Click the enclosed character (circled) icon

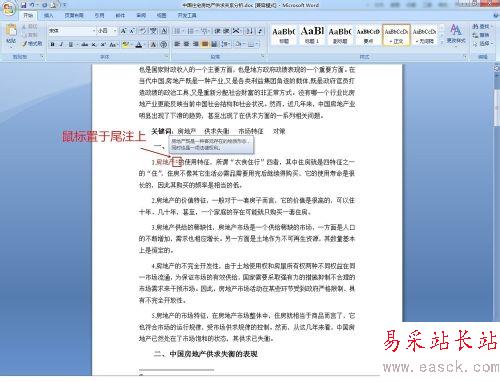click(164, 44)
